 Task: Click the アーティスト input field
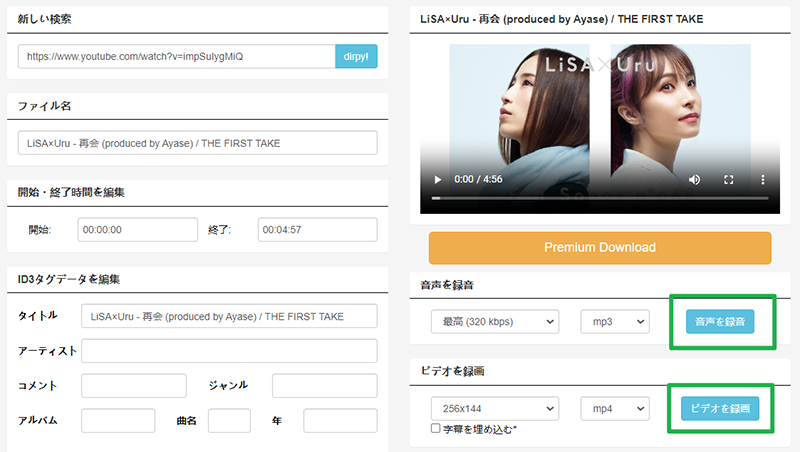point(229,351)
